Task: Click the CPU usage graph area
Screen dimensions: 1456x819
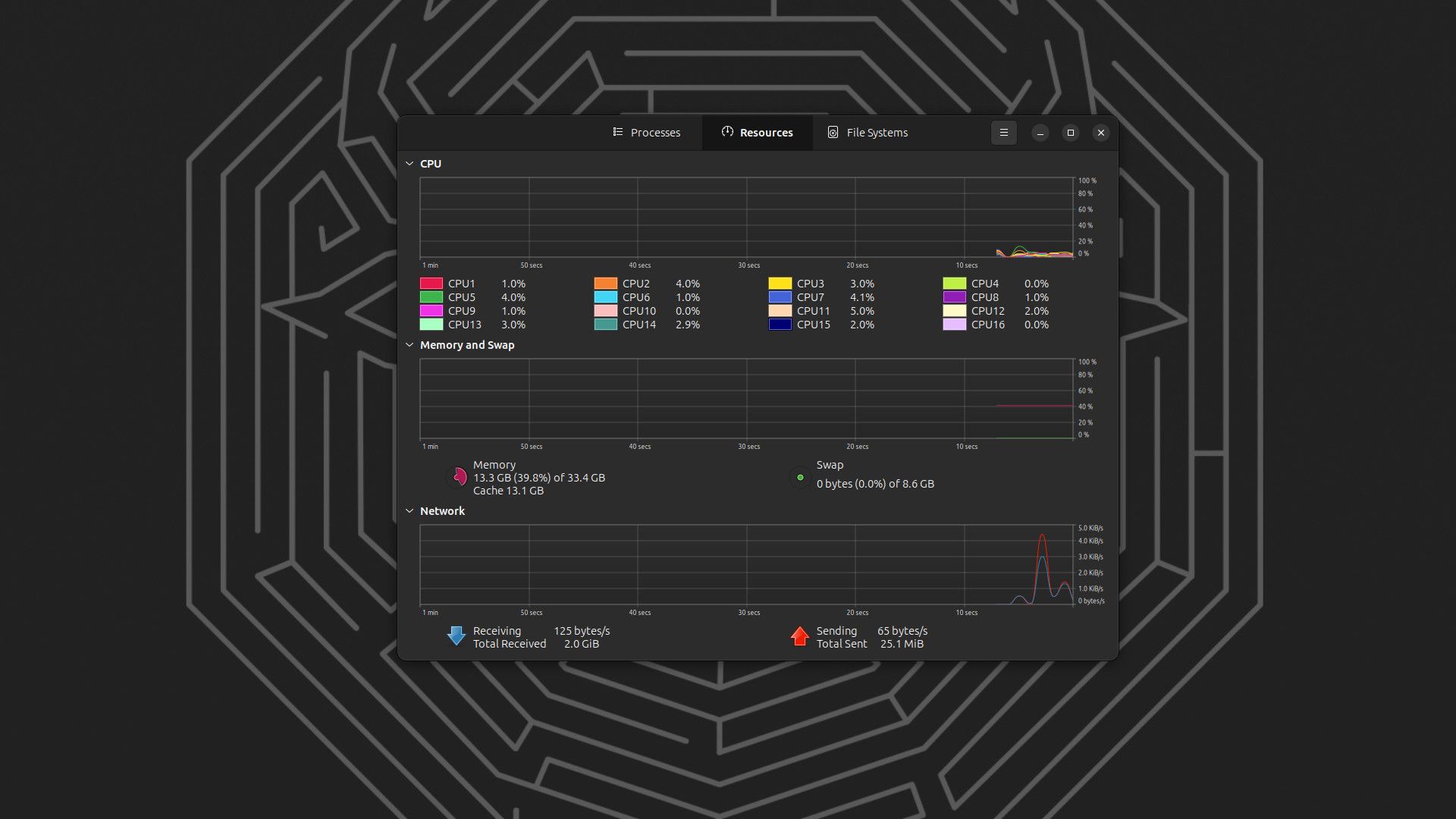Action: click(747, 218)
